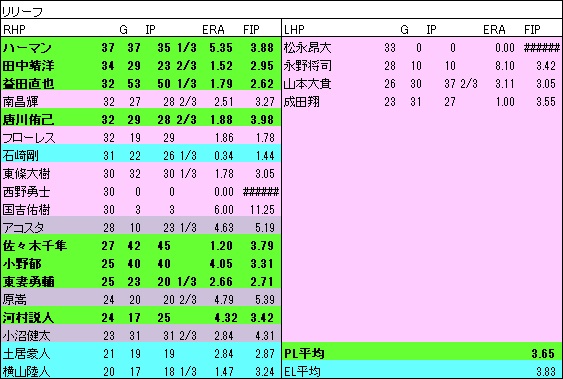Select player name 山本大貴
Viewport: 563px width, 379px height.
(x=307, y=84)
